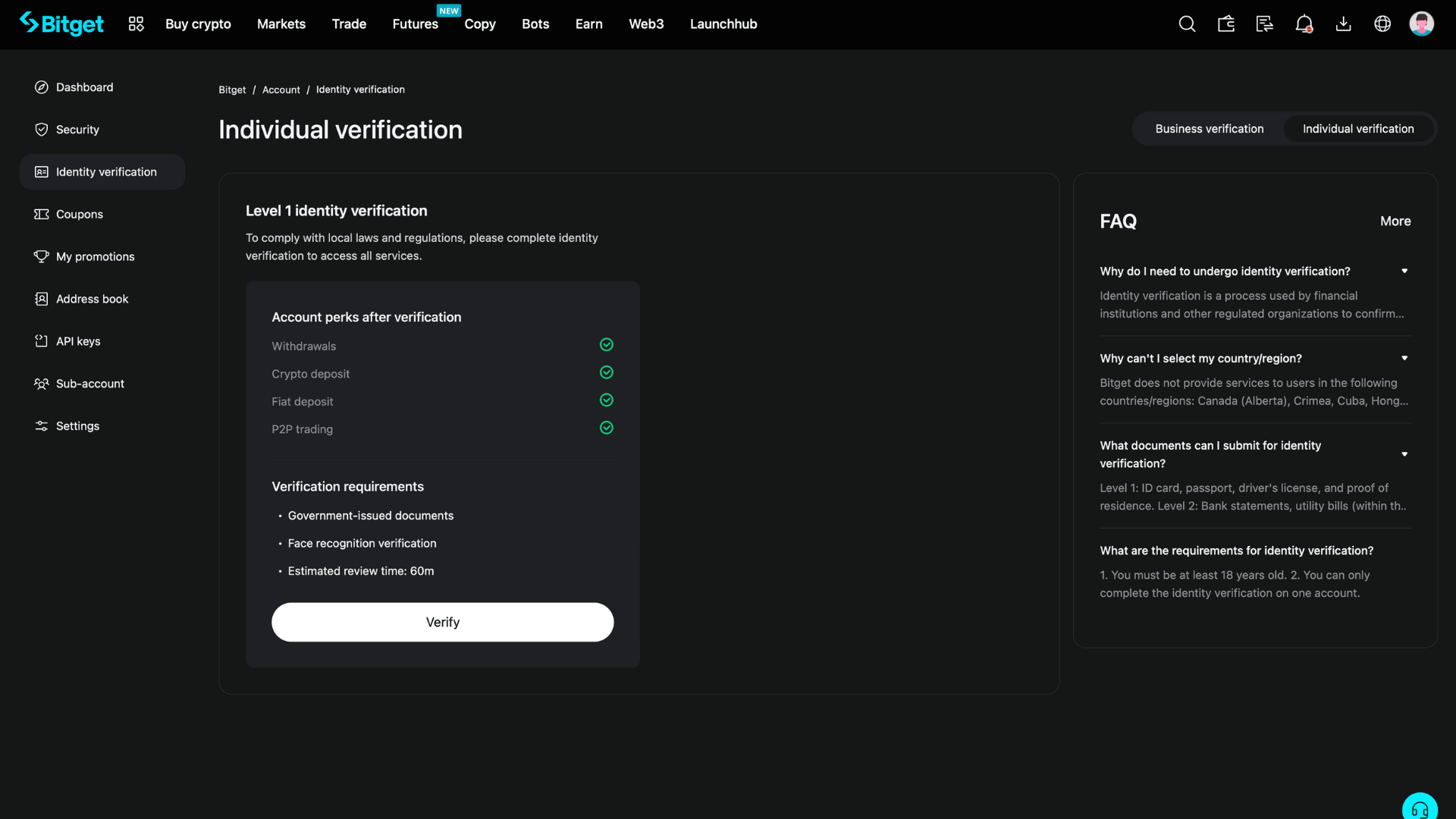
Task: Click Account in the breadcrumb
Action: coord(281,89)
